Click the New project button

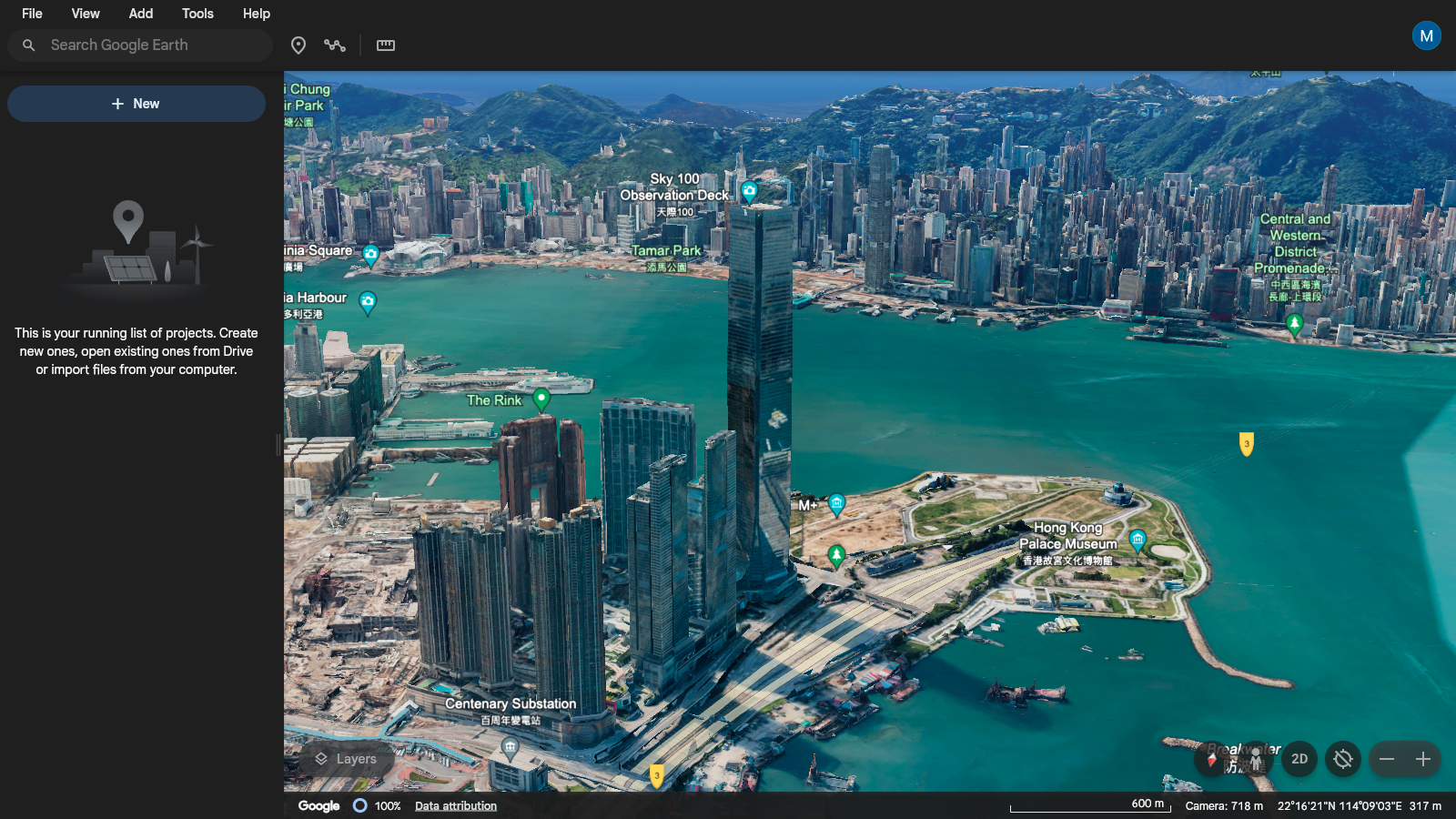136,104
